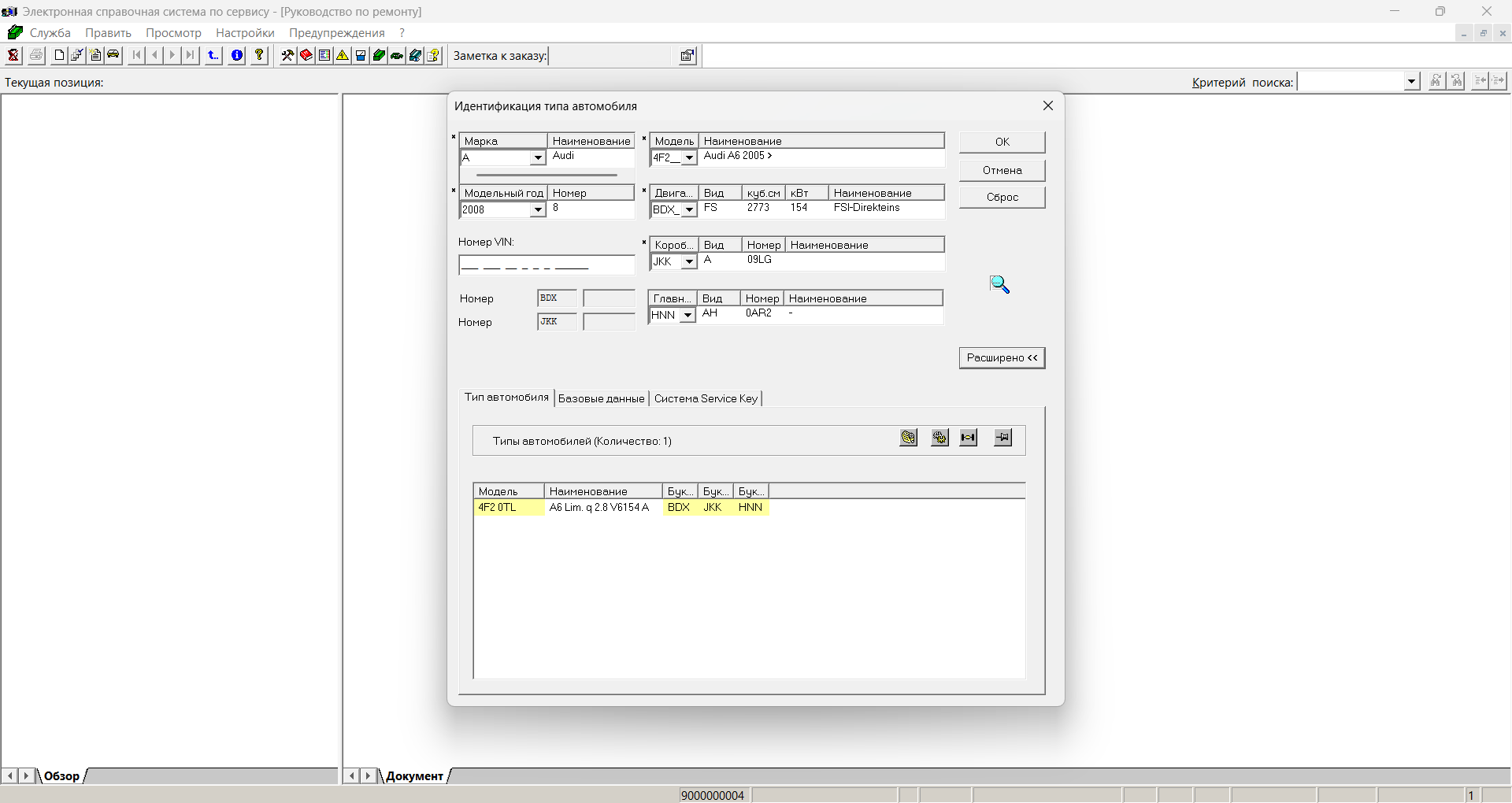Screen dimensions: 1512x803
Task: Click the VIN number input field
Action: [547, 265]
